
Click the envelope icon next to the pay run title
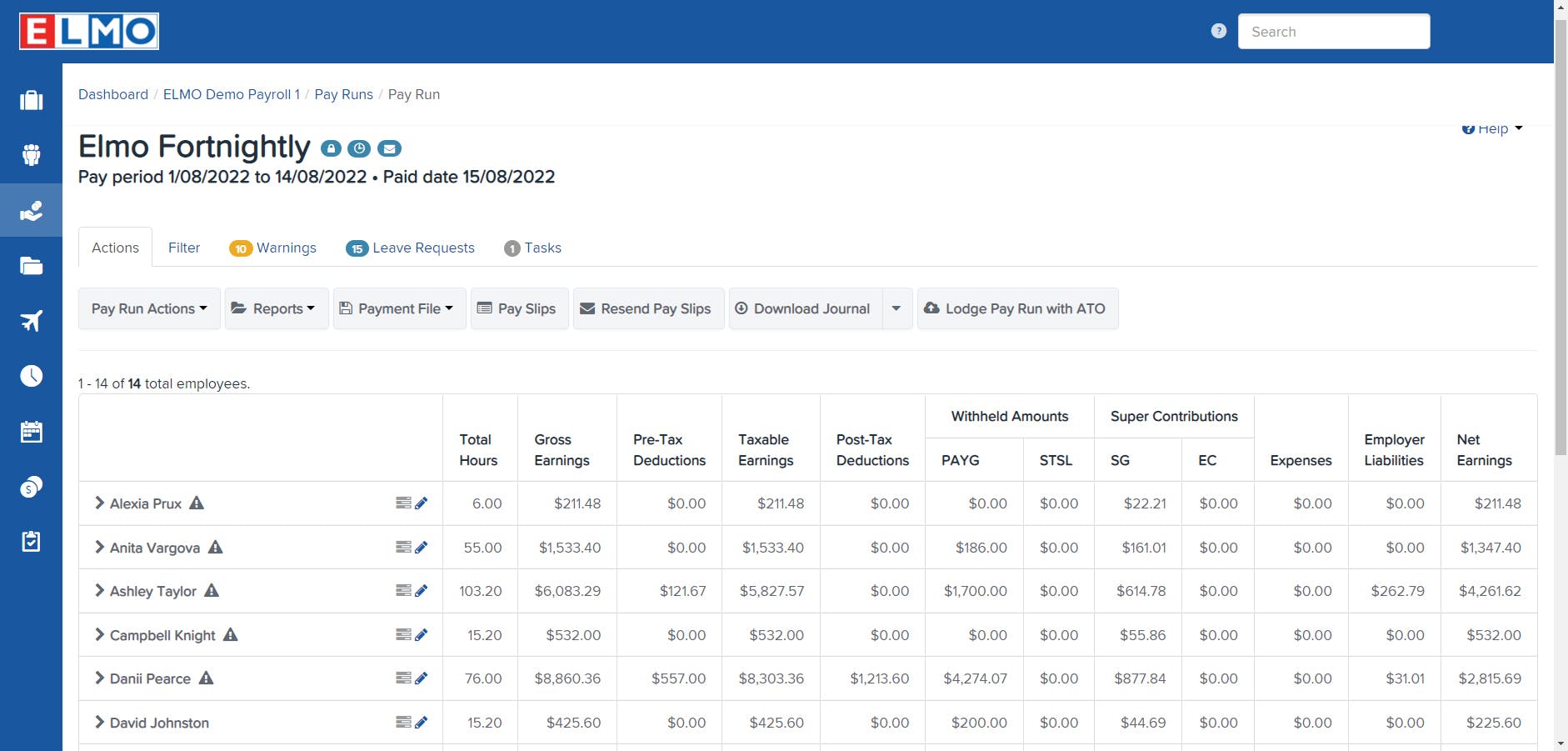click(389, 148)
